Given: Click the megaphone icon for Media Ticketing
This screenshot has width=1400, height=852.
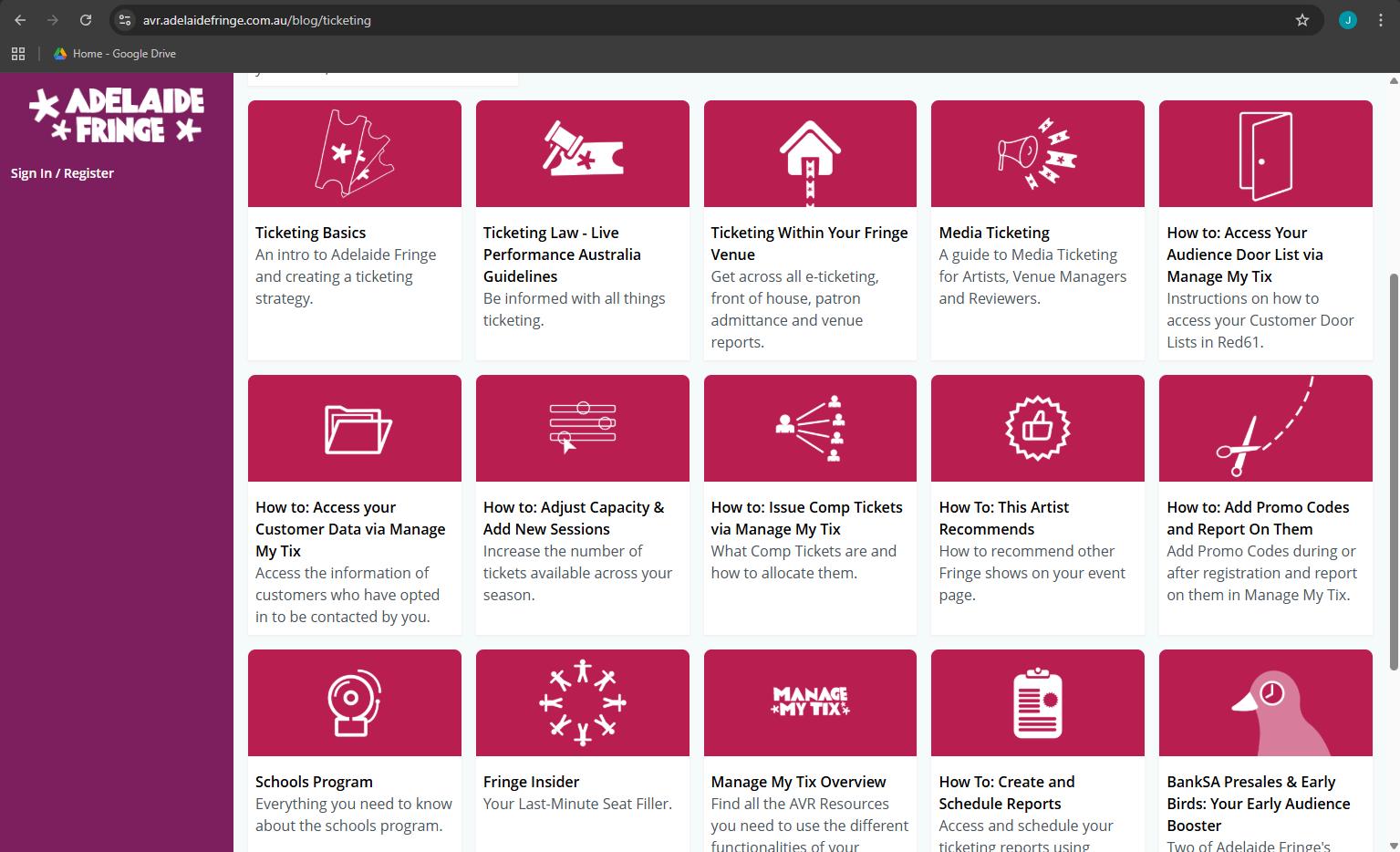Looking at the screenshot, I should tap(1037, 153).
